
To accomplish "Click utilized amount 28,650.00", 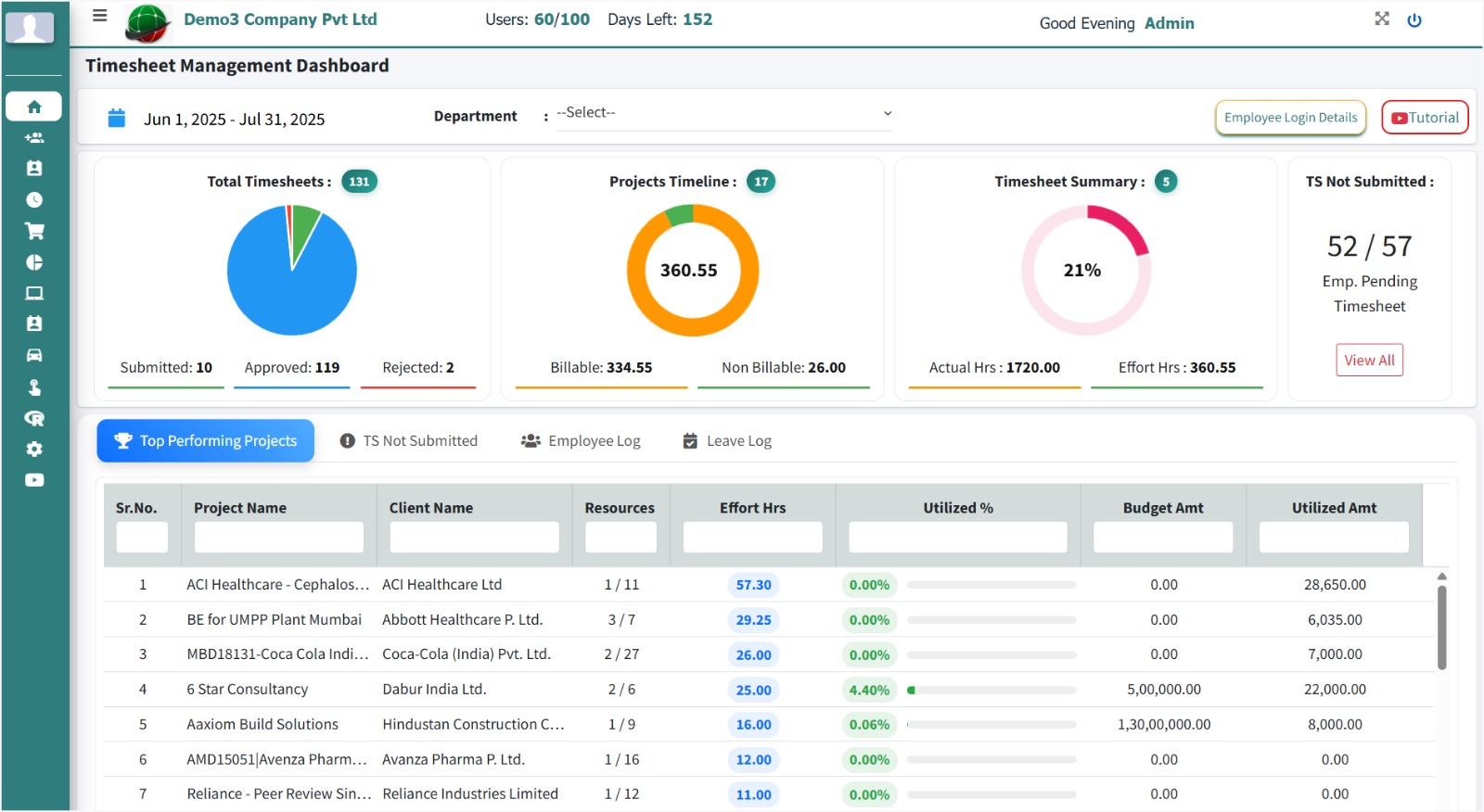I will [1335, 585].
